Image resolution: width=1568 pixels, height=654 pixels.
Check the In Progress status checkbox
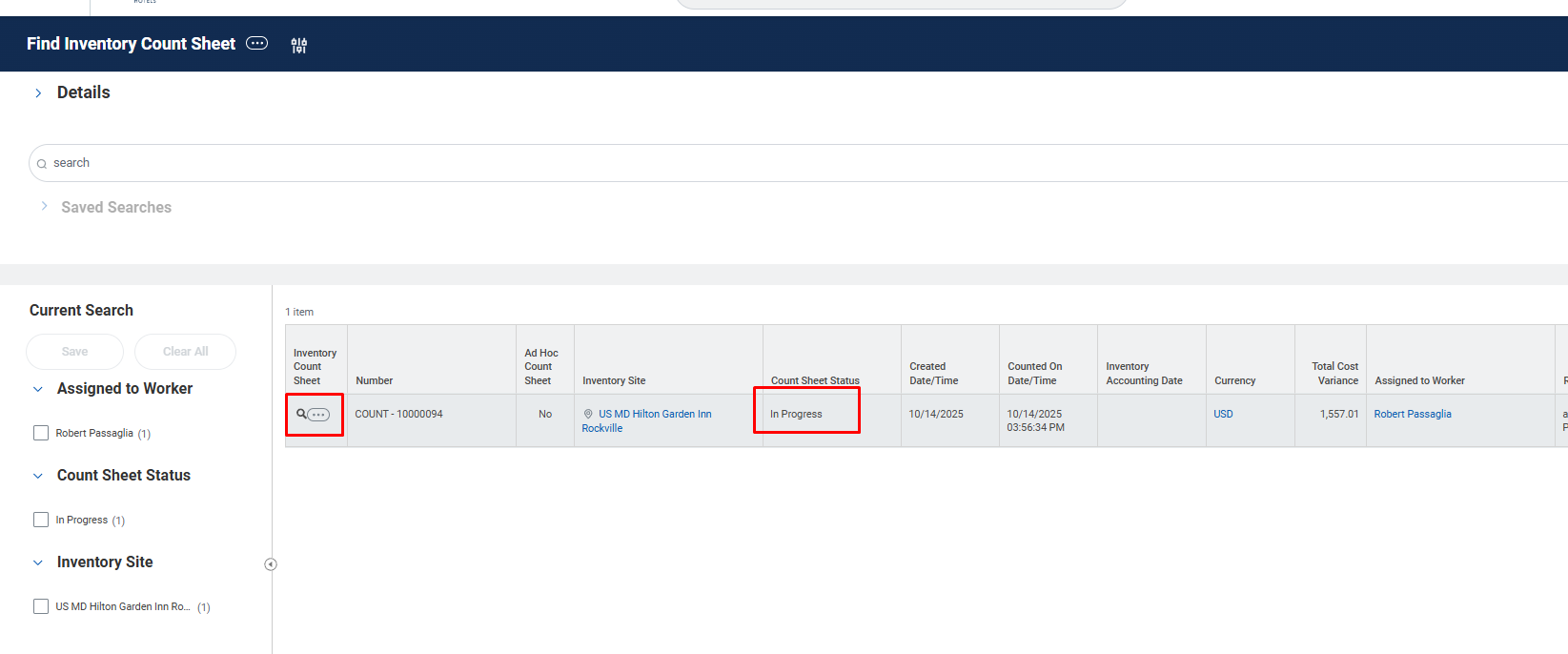pyautogui.click(x=41, y=520)
